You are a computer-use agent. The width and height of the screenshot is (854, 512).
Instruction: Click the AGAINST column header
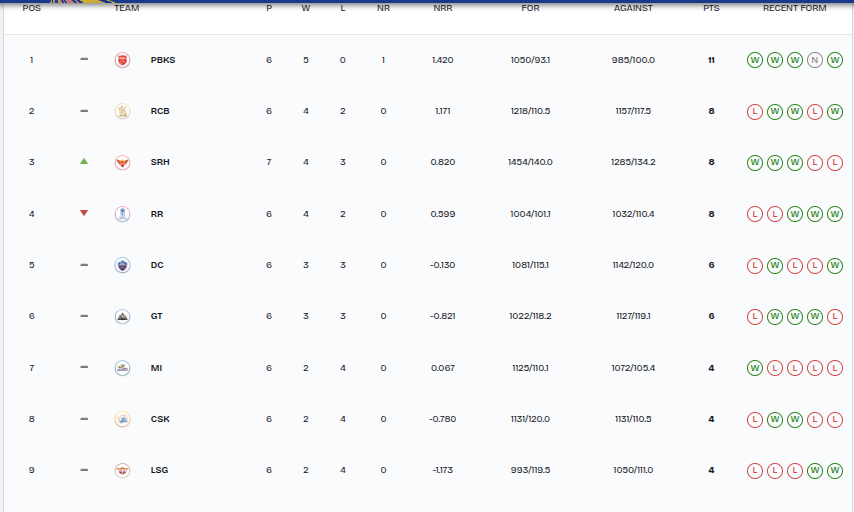[x=633, y=8]
